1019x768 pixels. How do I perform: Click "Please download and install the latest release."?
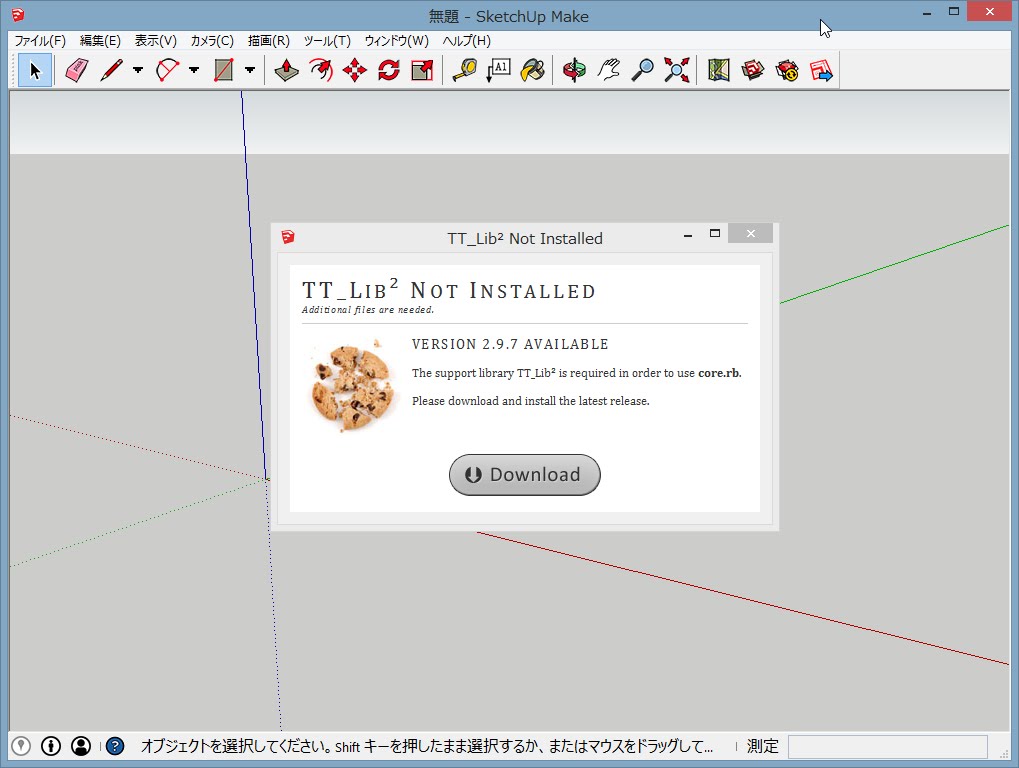(x=531, y=401)
